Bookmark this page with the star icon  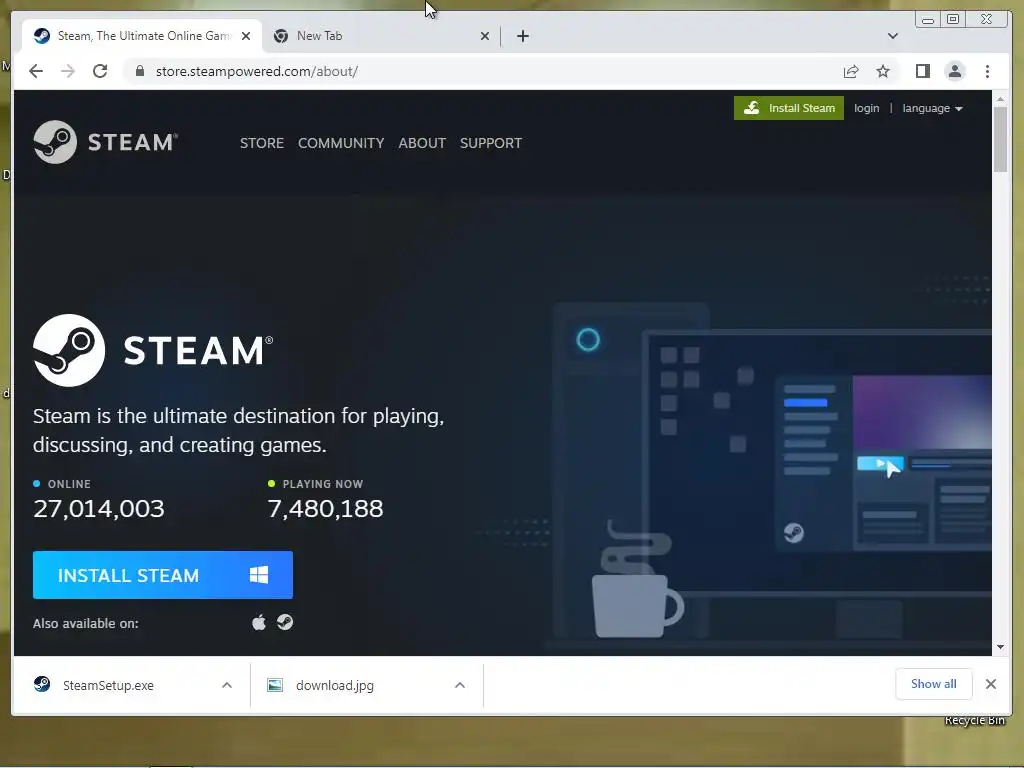pyautogui.click(x=883, y=71)
